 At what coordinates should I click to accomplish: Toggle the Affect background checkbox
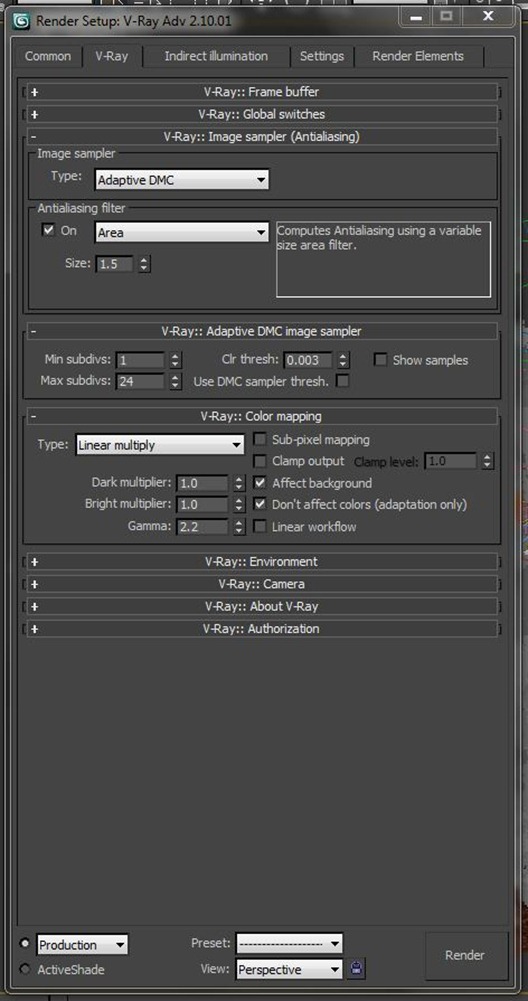tap(260, 483)
